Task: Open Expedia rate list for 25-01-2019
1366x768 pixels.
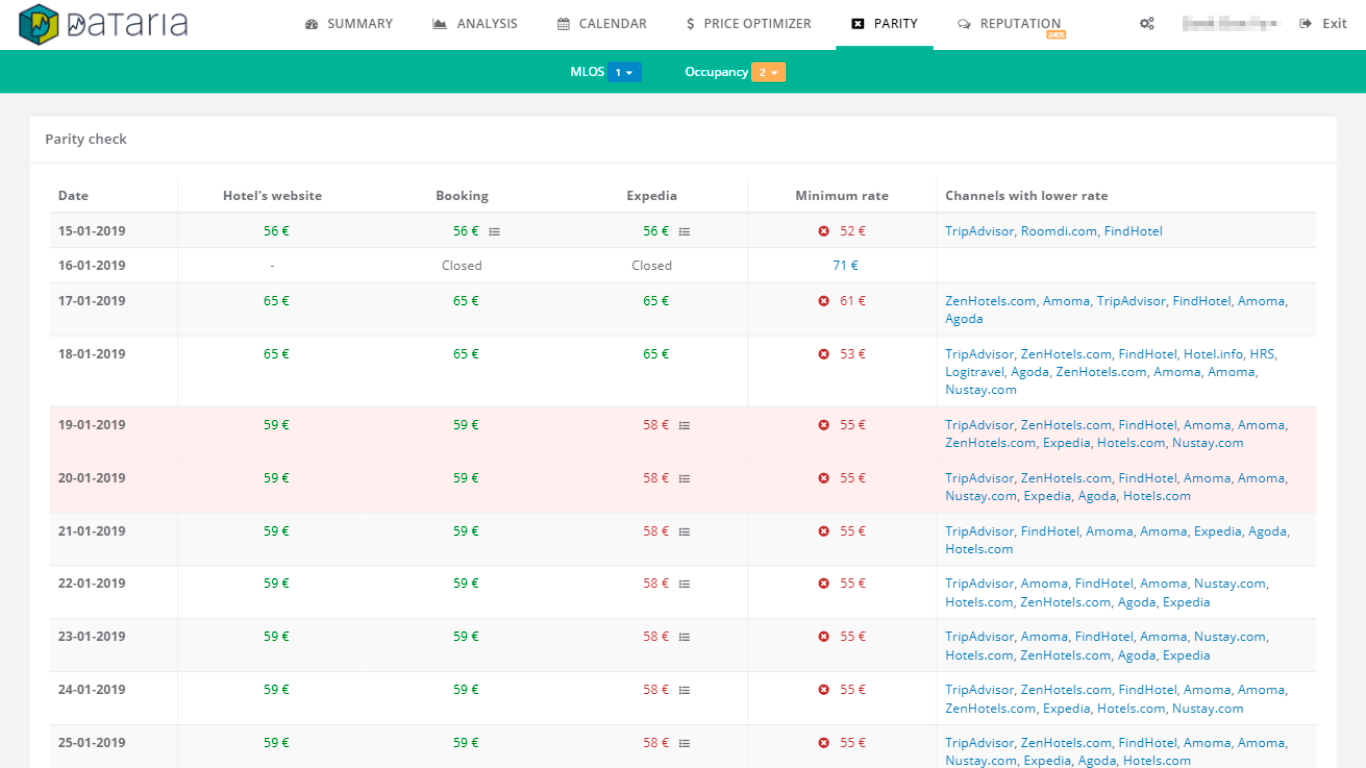Action: pos(684,743)
